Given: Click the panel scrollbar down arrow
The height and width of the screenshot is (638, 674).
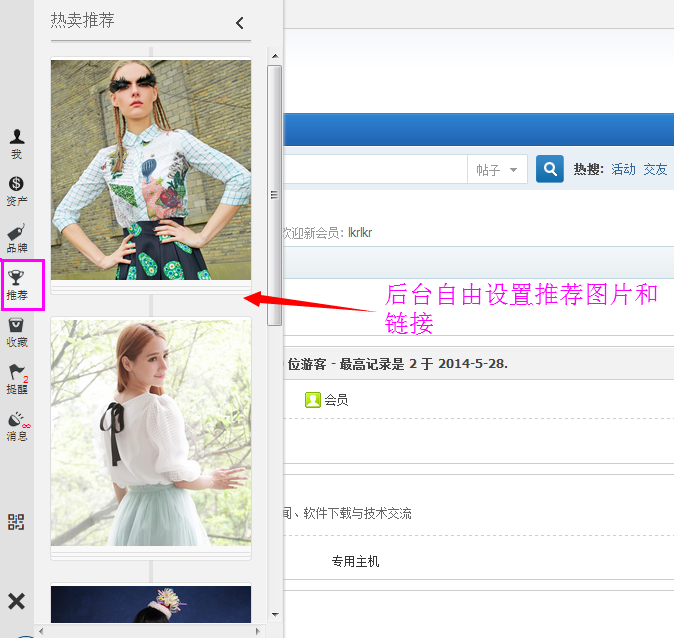Looking at the screenshot, I should pyautogui.click(x=275, y=615).
